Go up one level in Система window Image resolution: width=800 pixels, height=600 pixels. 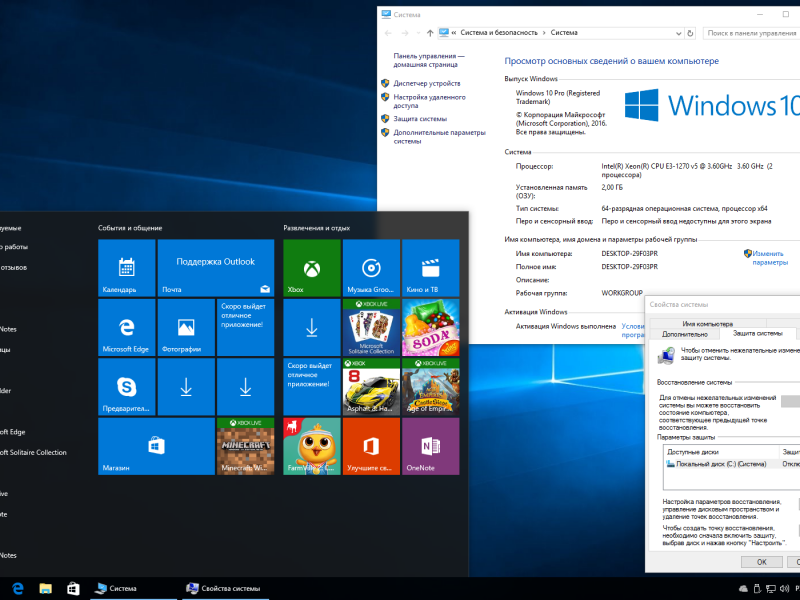[x=430, y=33]
